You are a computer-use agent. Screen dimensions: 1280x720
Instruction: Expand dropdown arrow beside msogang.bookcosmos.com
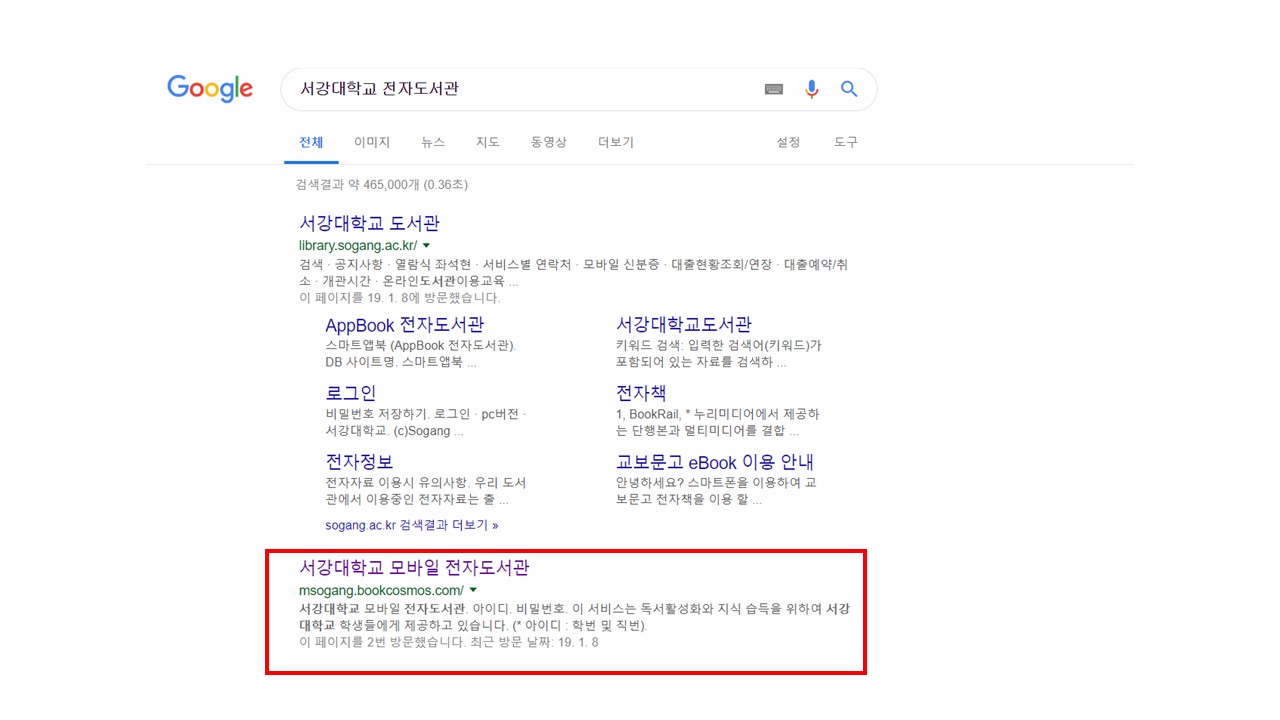(x=473, y=591)
